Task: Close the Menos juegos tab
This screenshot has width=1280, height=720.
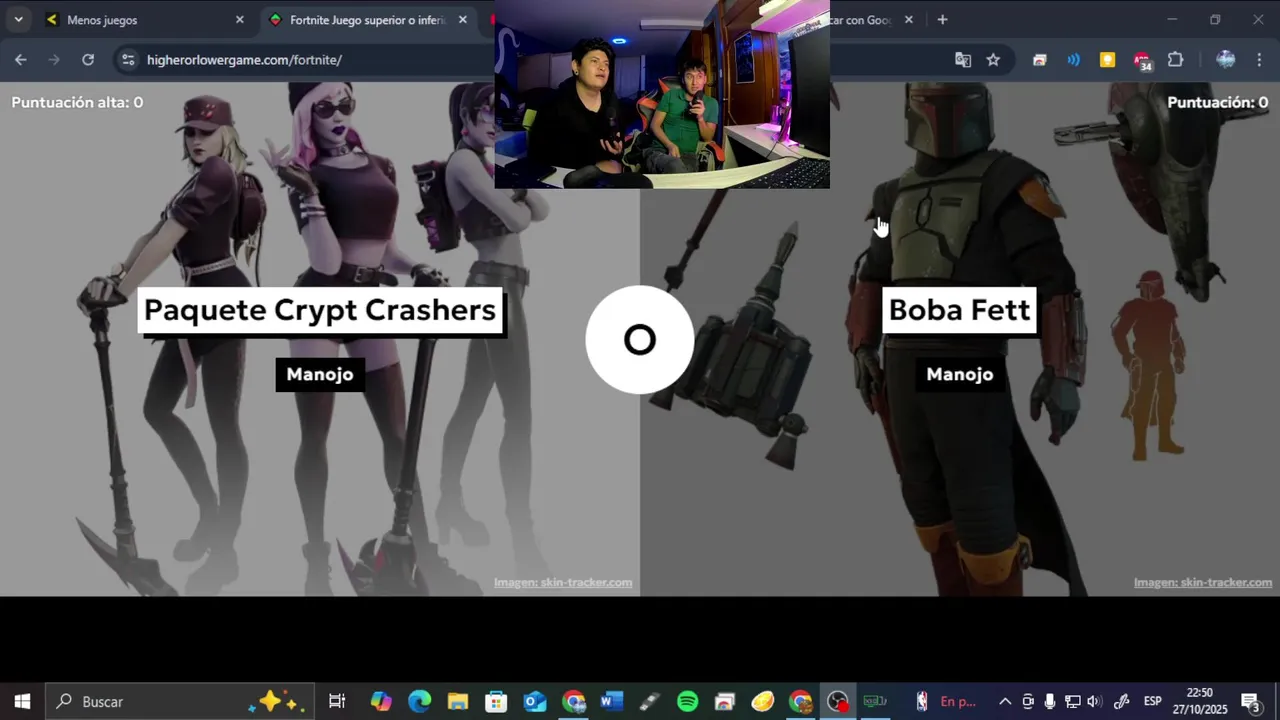Action: point(239,19)
